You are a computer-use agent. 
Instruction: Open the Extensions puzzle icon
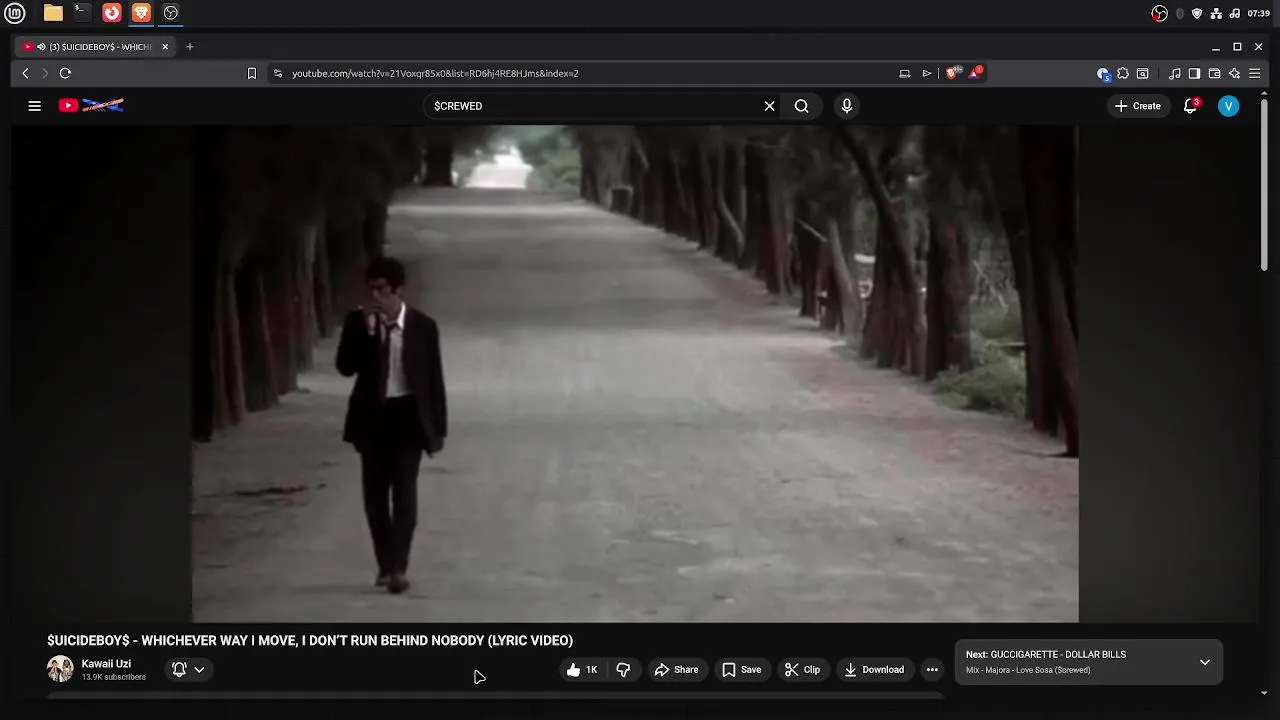click(1123, 73)
